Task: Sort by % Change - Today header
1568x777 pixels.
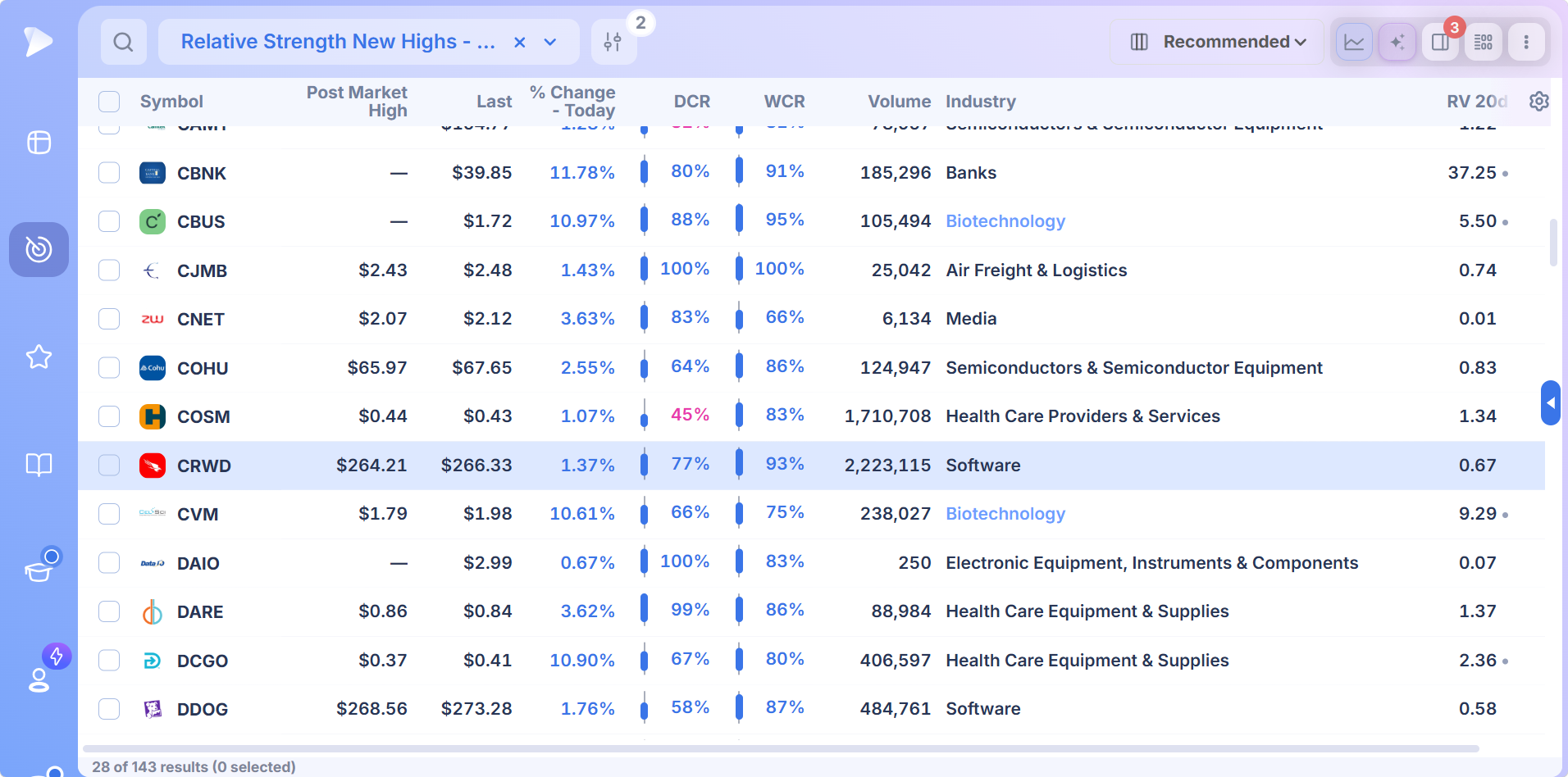Action: (572, 102)
